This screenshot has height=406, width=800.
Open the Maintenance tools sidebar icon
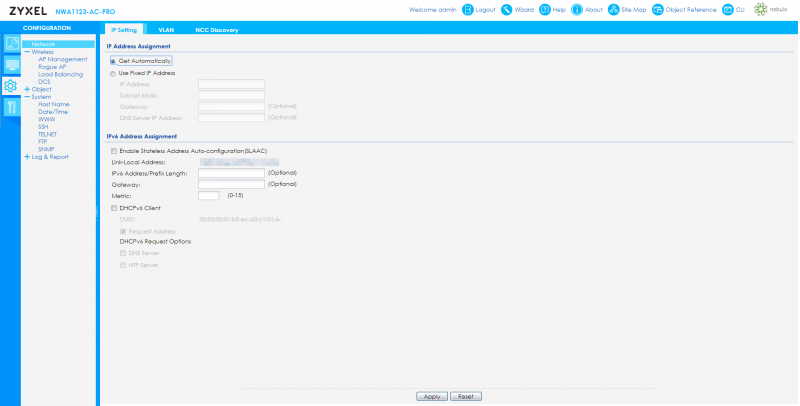(11, 107)
